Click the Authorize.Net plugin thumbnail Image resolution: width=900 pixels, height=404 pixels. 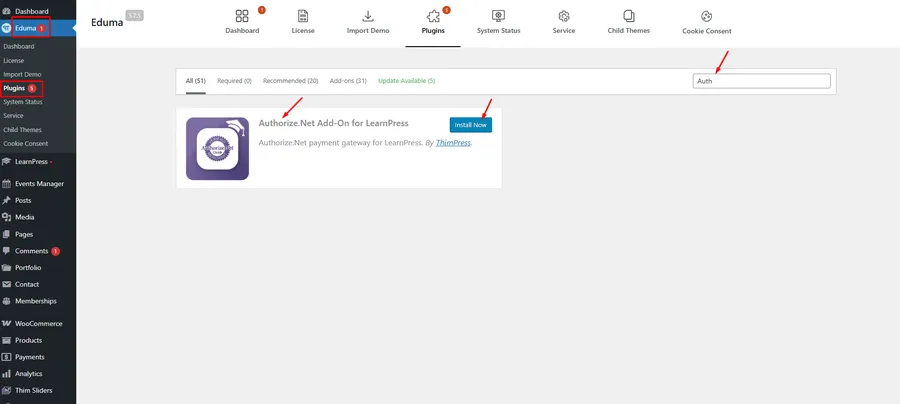click(217, 148)
